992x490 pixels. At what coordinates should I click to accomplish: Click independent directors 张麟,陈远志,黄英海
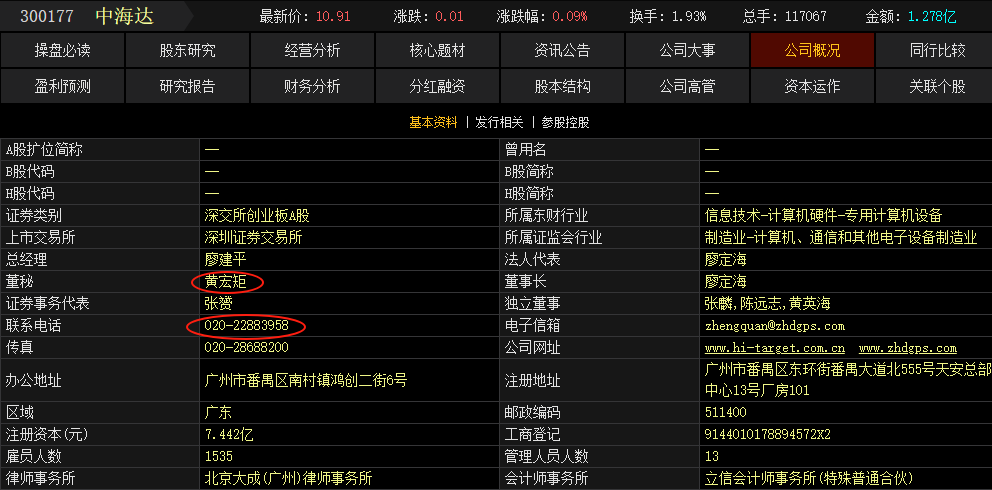point(767,303)
